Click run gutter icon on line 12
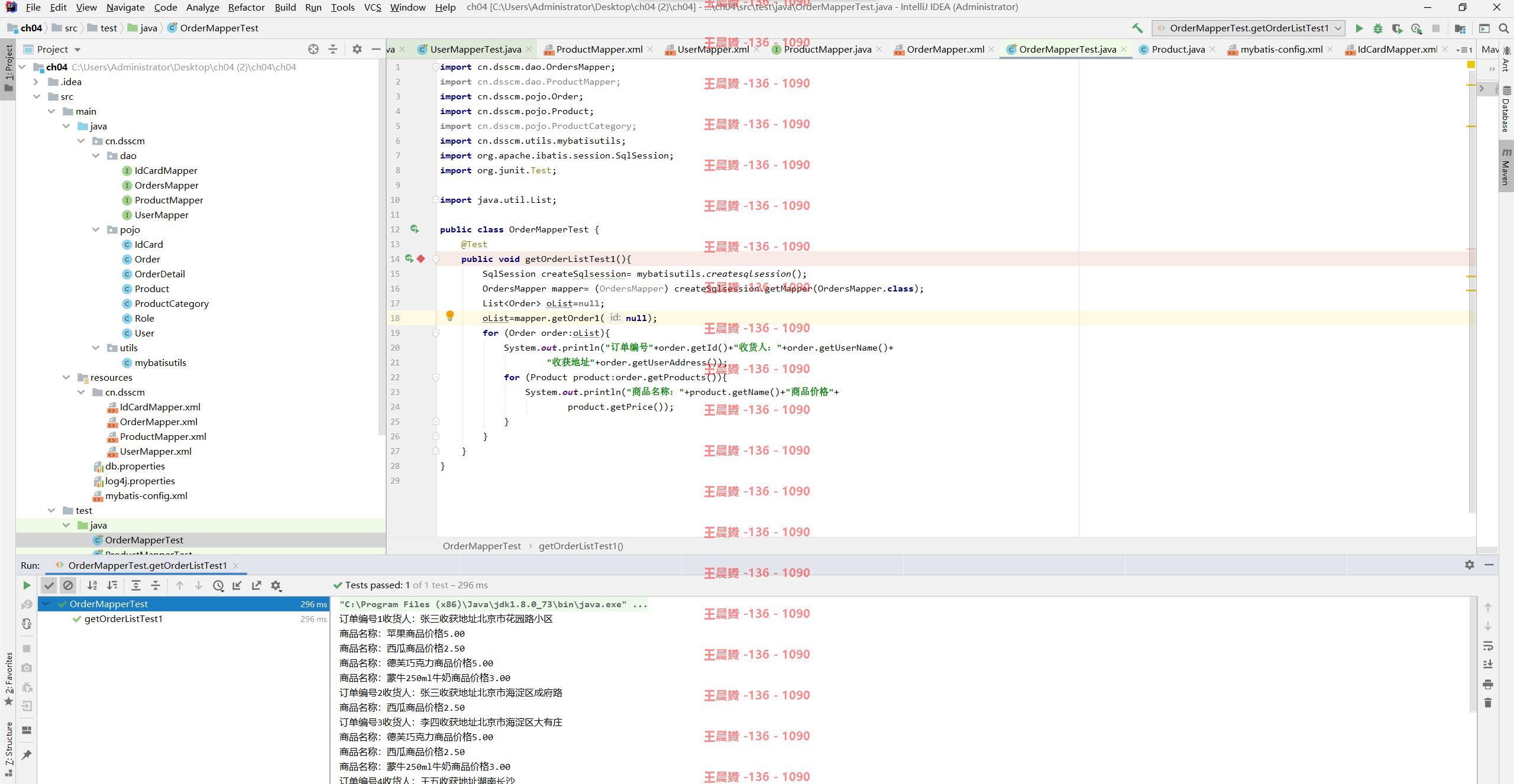This screenshot has height=784, width=1514. (x=415, y=229)
